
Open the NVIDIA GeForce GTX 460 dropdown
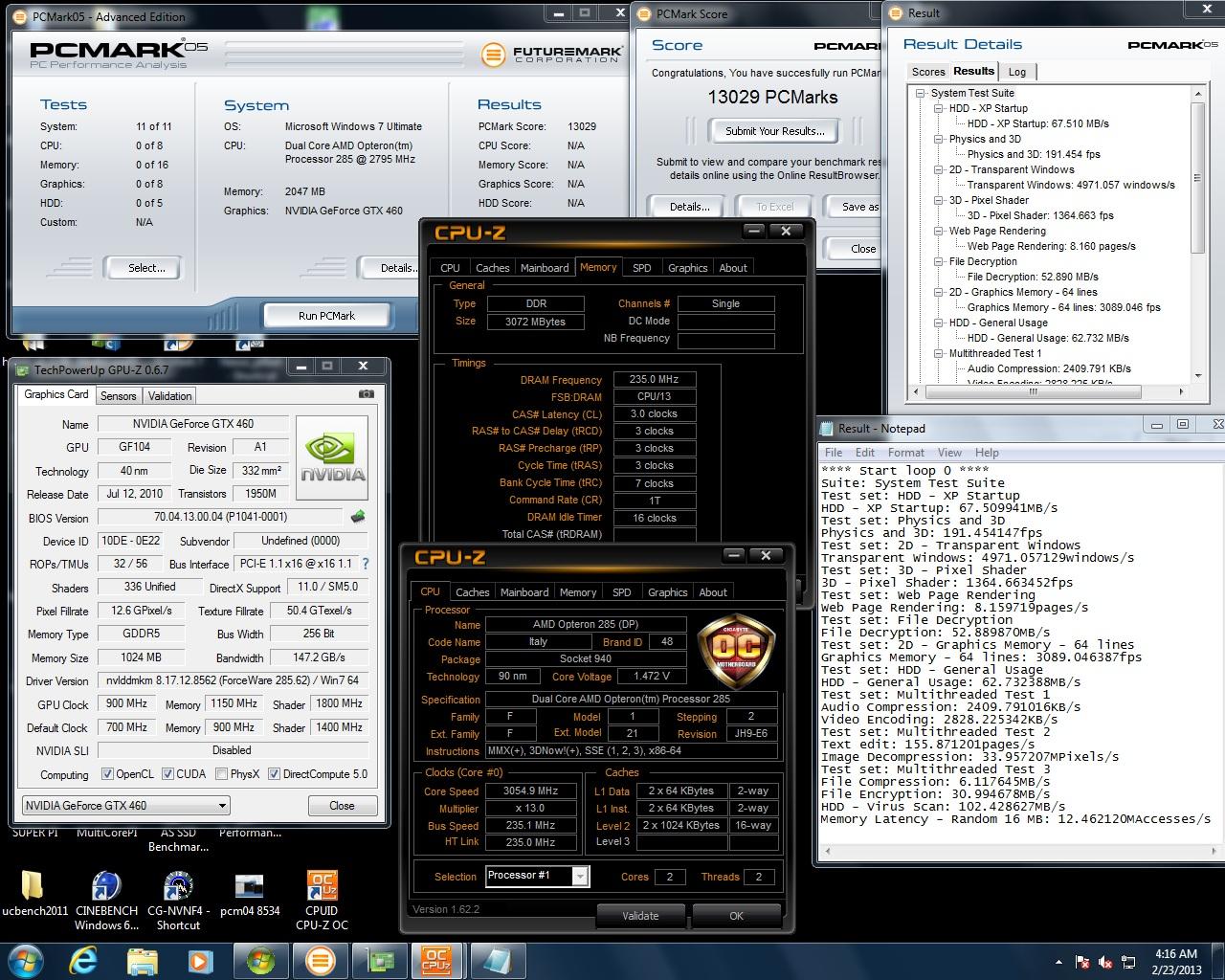125,806
